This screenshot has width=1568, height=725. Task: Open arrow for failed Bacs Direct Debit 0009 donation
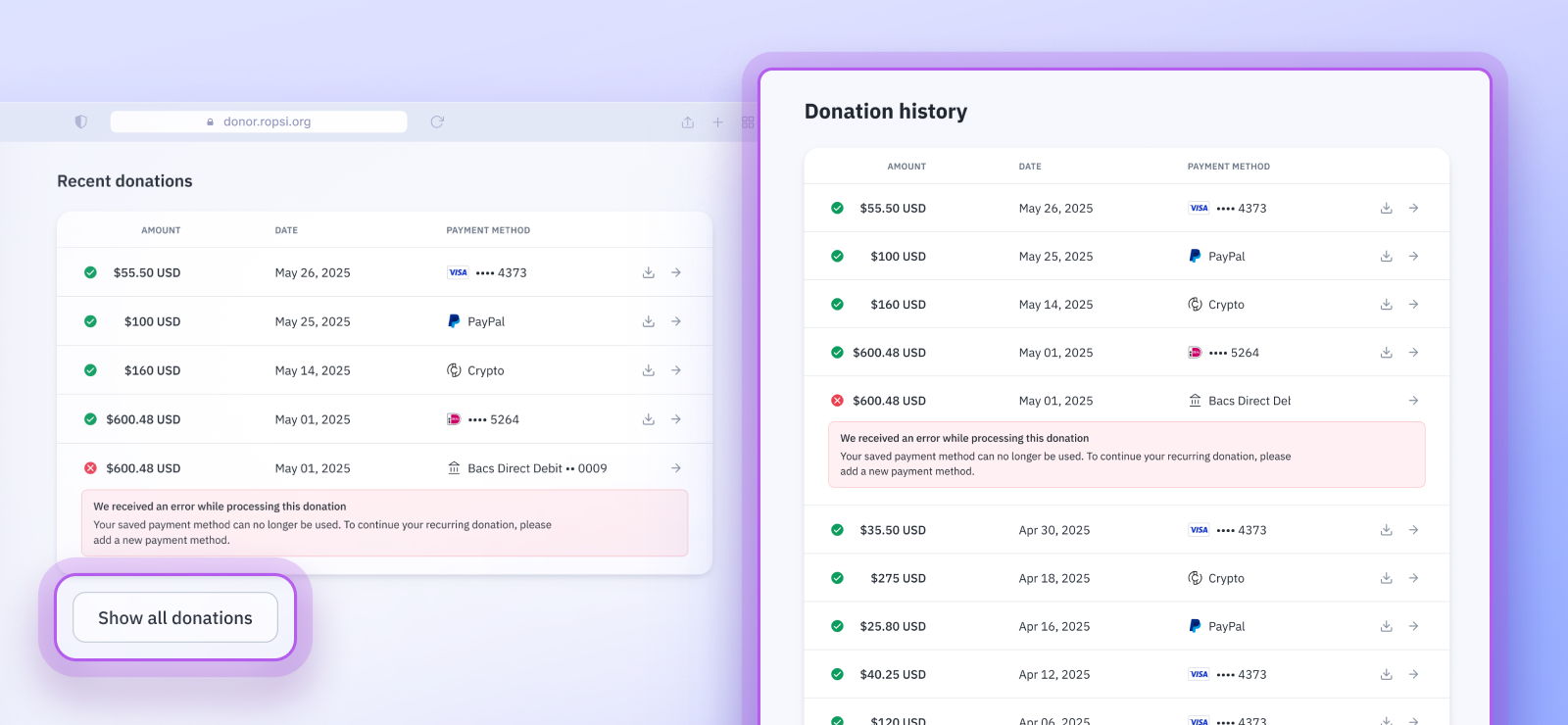coord(676,468)
